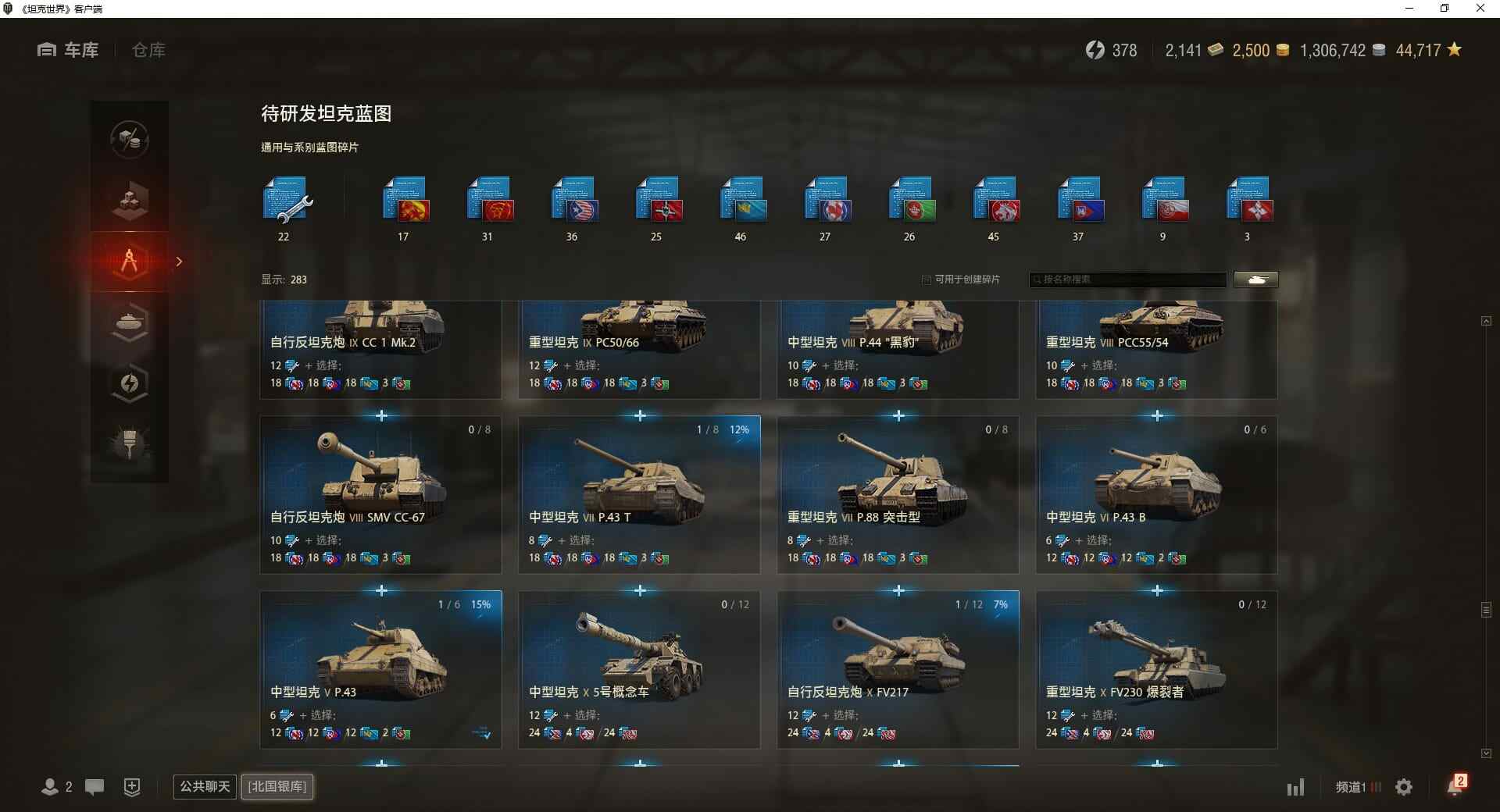Switch to the 仓库 tab
1500x812 pixels.
coord(148,50)
